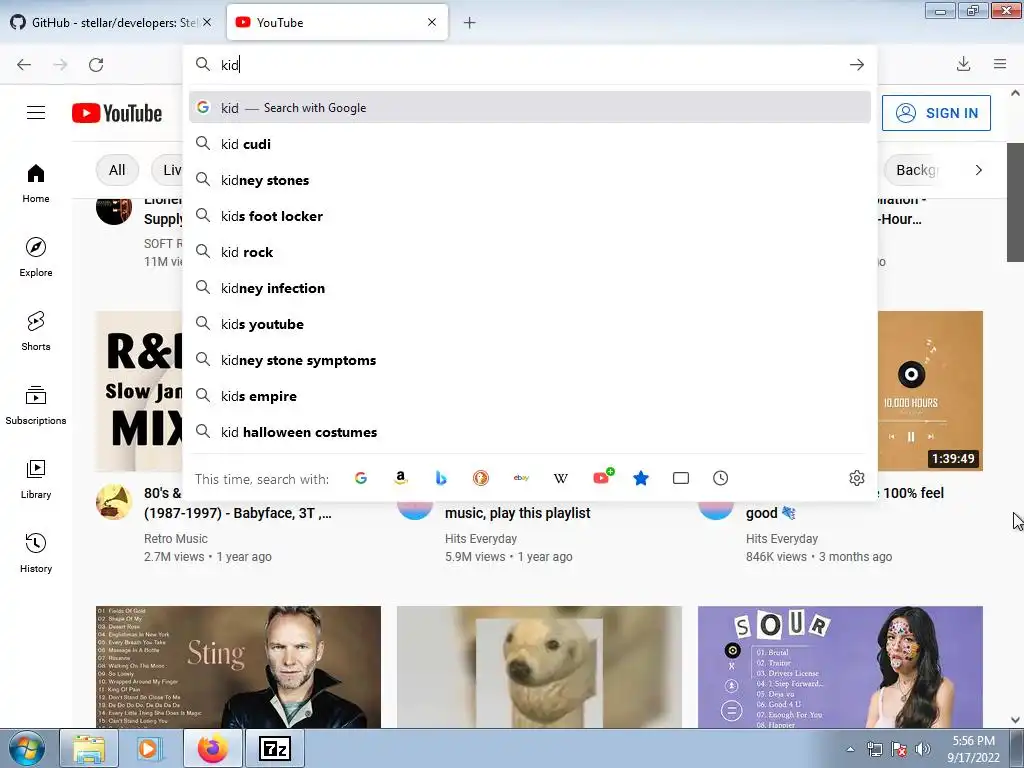Open History in YouTube sidebar
The image size is (1024, 768).
click(x=36, y=553)
